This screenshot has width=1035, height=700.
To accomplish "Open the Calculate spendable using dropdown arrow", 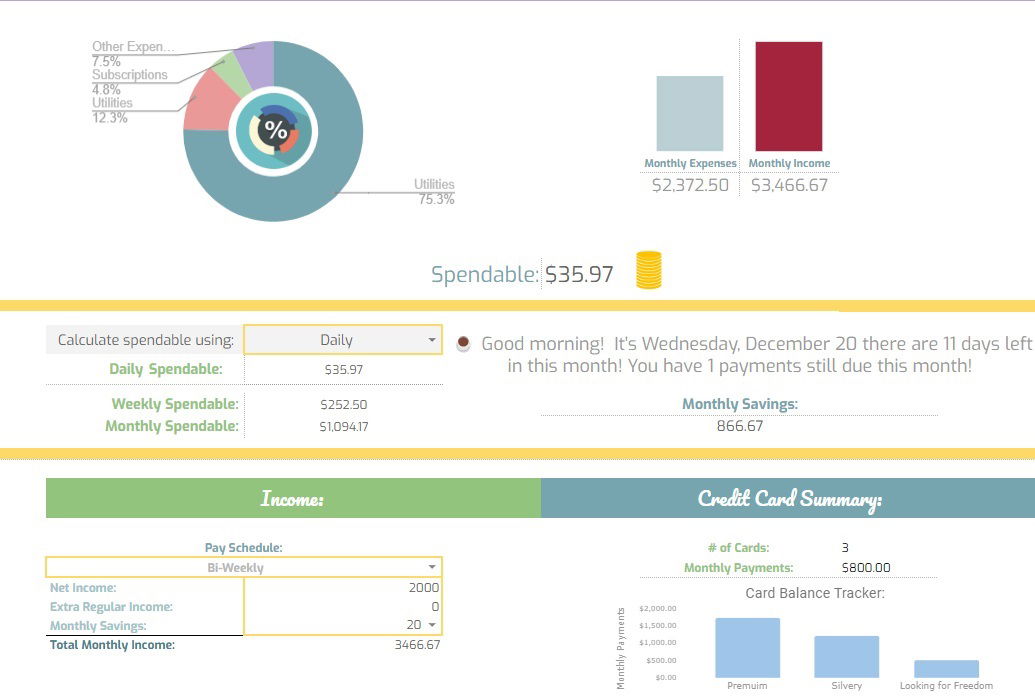I will pos(432,340).
